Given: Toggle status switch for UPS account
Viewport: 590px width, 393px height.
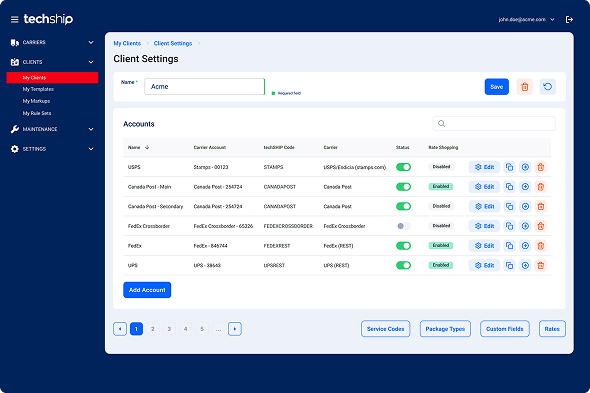Looking at the screenshot, I should pos(403,265).
